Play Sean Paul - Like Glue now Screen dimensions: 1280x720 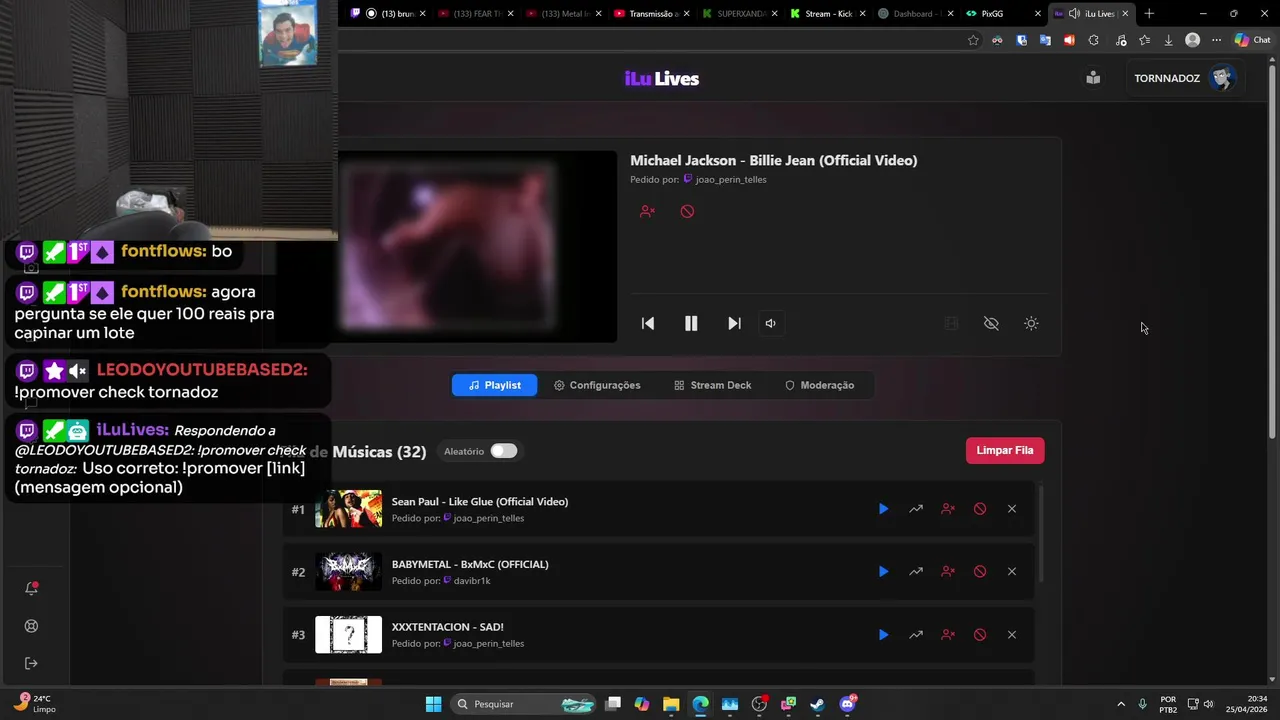click(x=883, y=509)
